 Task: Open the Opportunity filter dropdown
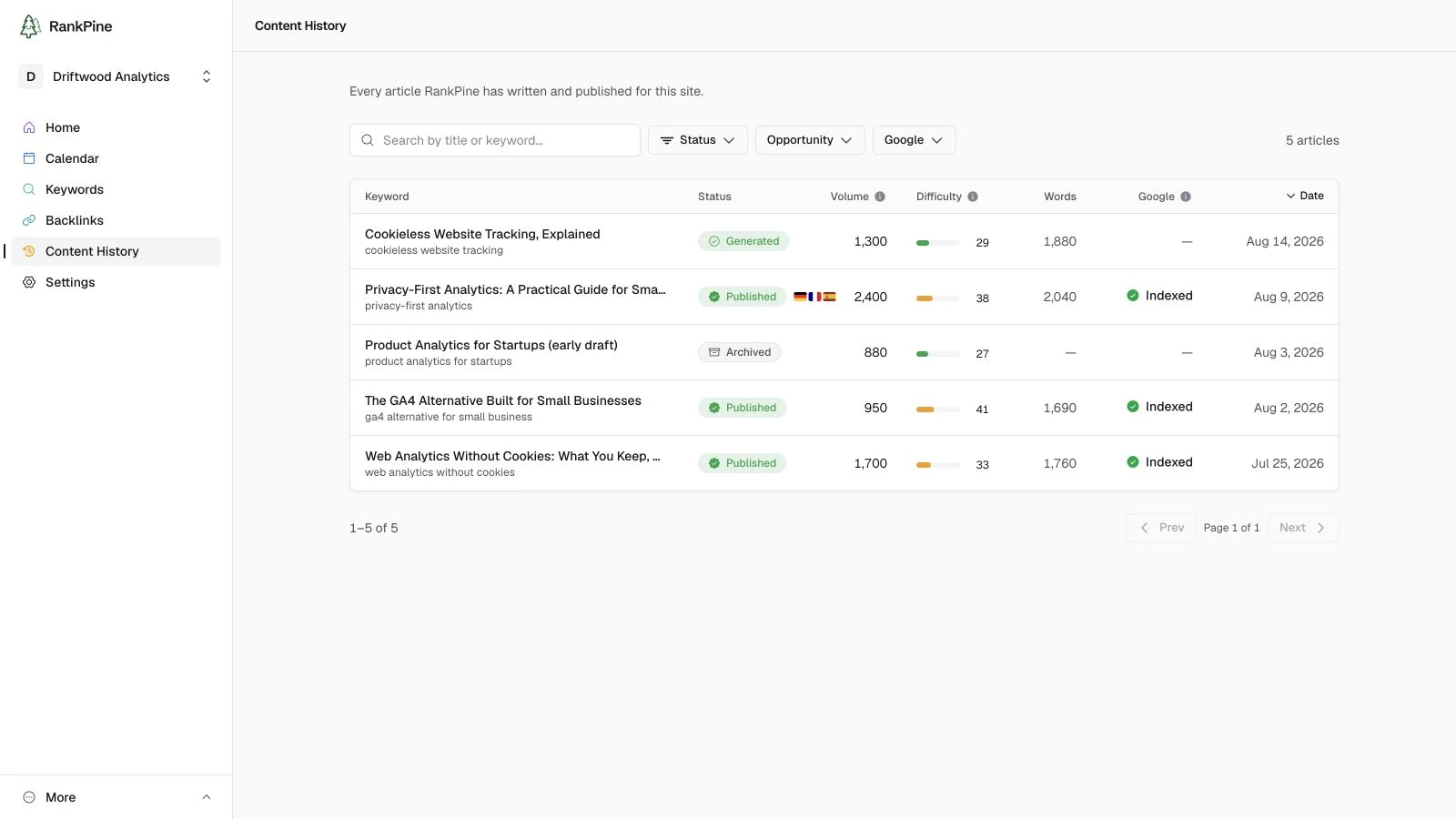809,140
